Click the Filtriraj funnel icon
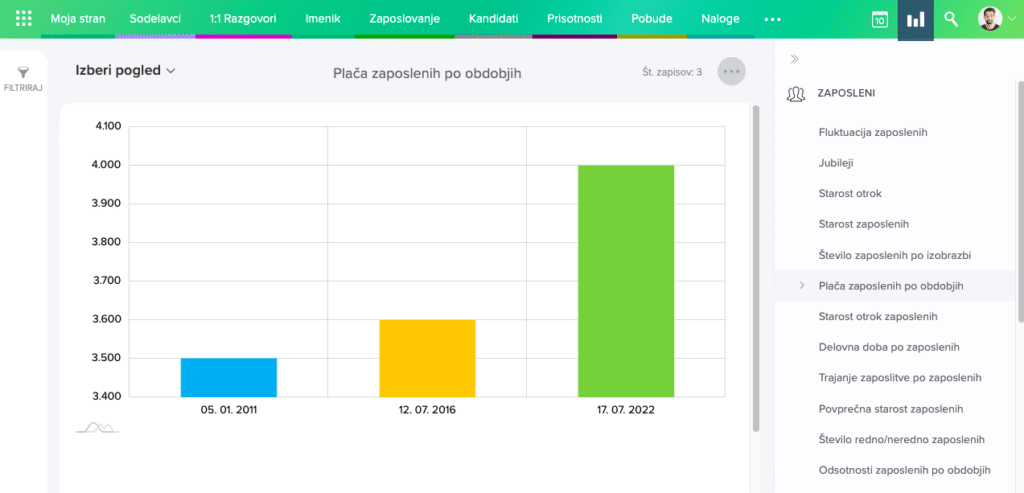1024x493 pixels. [24, 73]
